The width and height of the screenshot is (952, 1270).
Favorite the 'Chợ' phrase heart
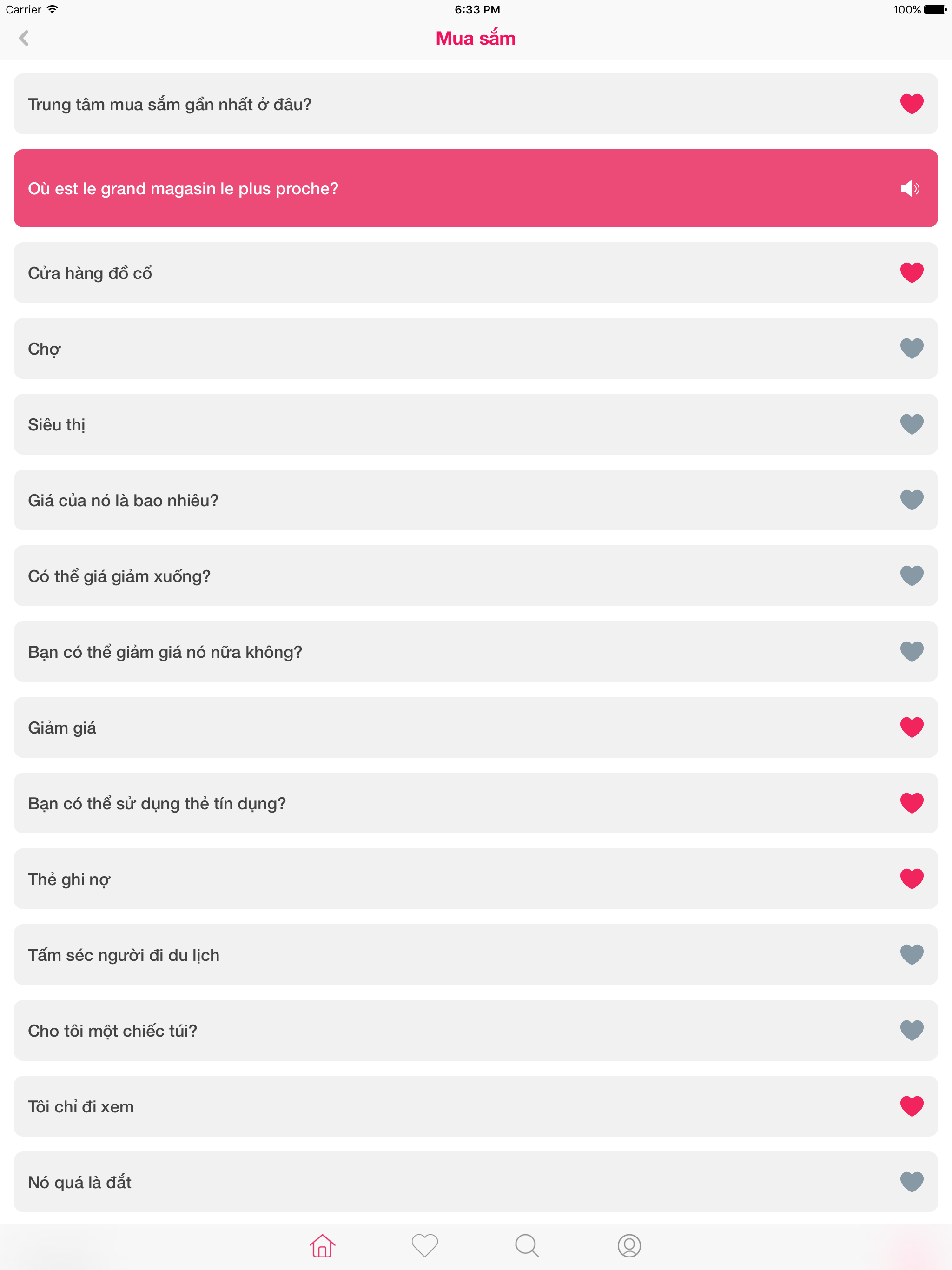click(911, 349)
